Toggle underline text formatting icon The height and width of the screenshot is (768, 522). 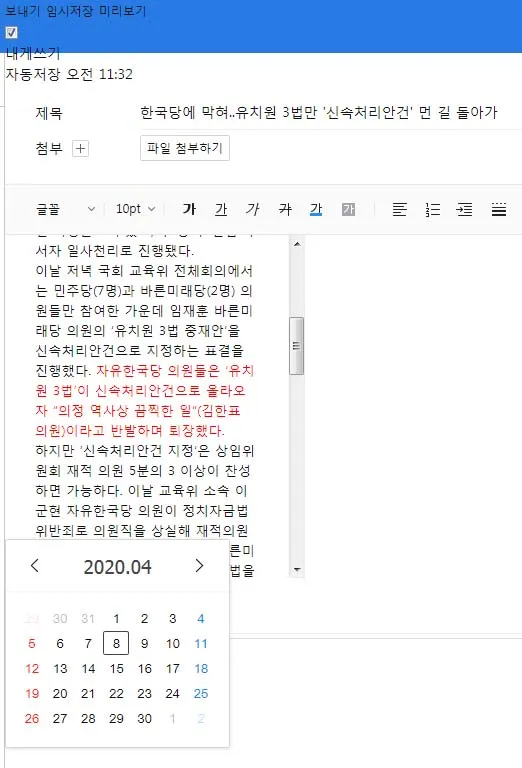(x=221, y=210)
